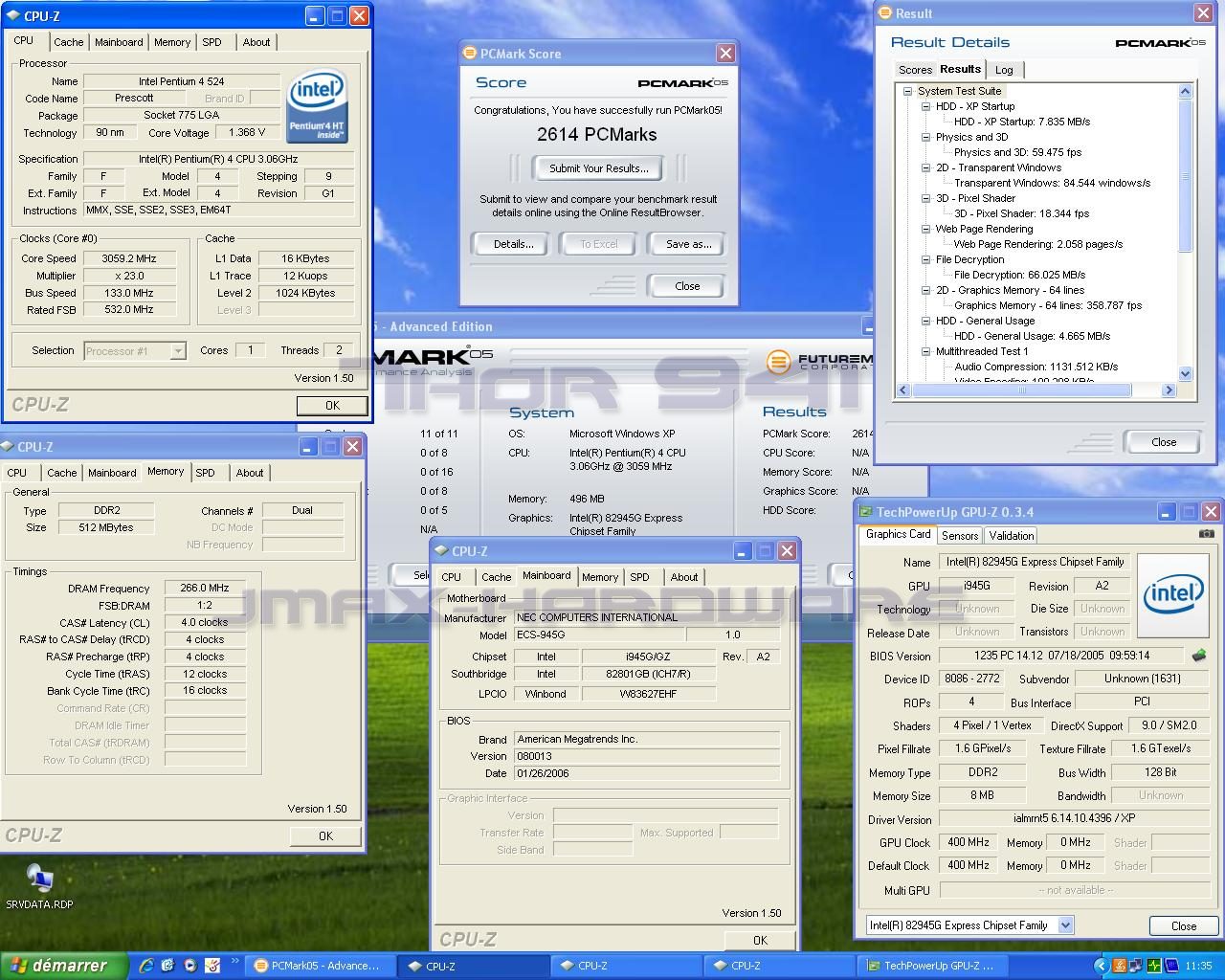Click the system tray clock 11:35
The width and height of the screenshot is (1225, 980).
1198,966
